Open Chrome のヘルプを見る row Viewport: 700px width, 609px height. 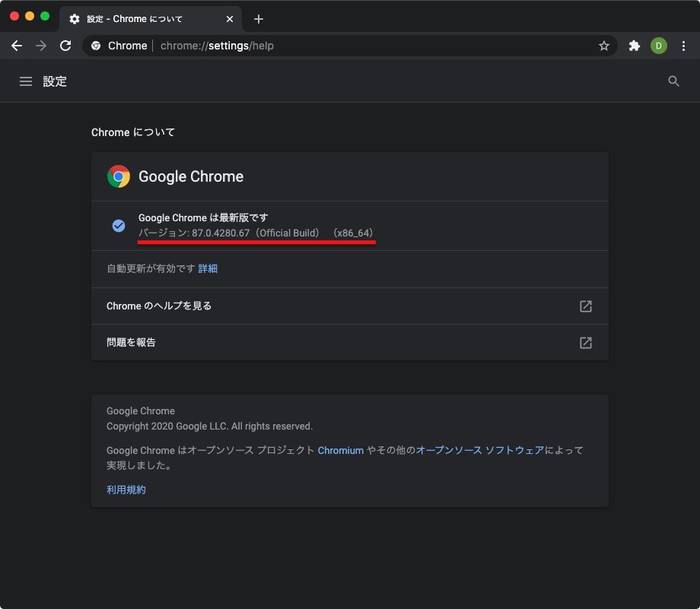click(350, 306)
